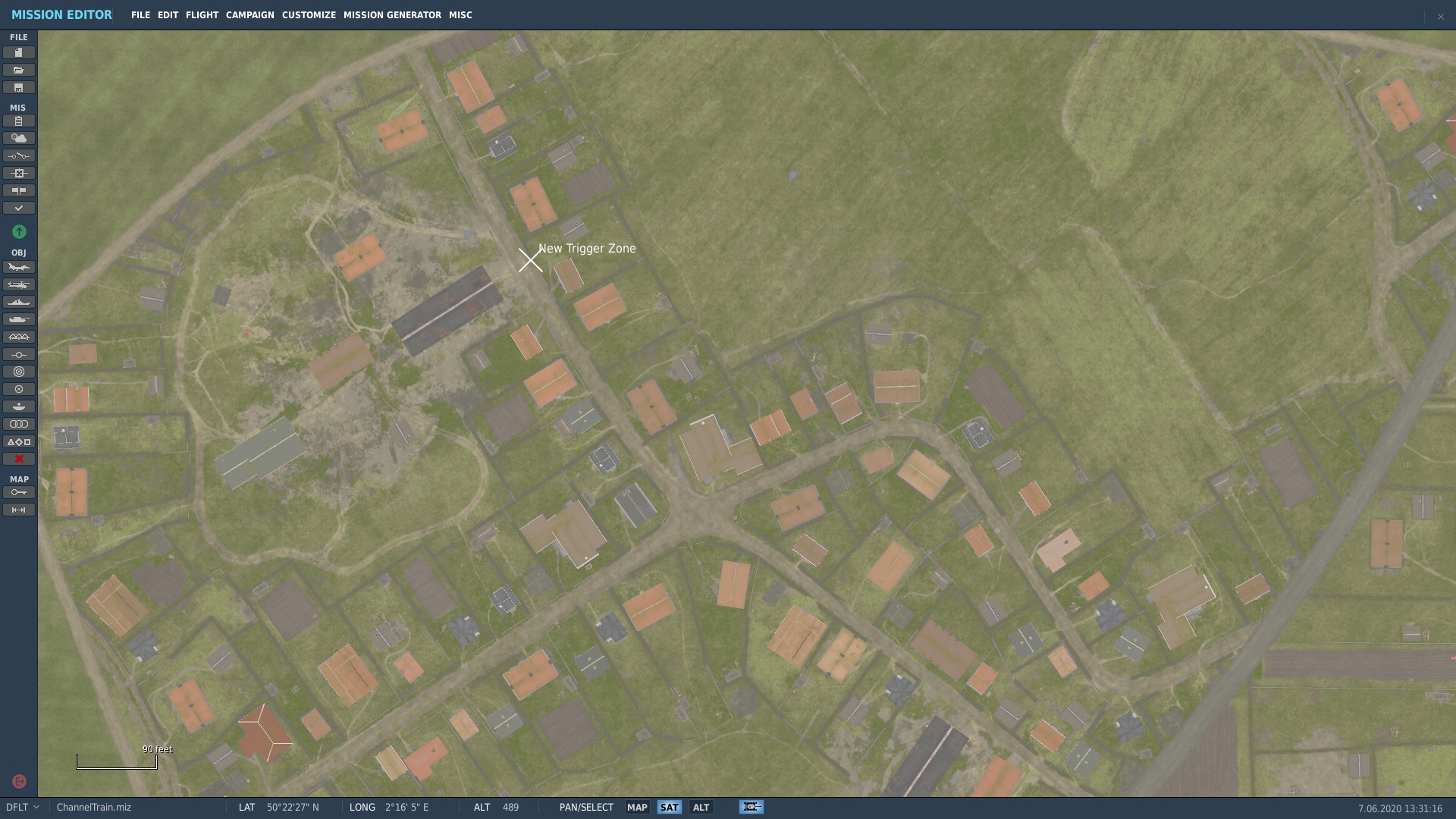The width and height of the screenshot is (1456, 819).
Task: Open the unit list overlapping circles icon
Action: coord(19,424)
